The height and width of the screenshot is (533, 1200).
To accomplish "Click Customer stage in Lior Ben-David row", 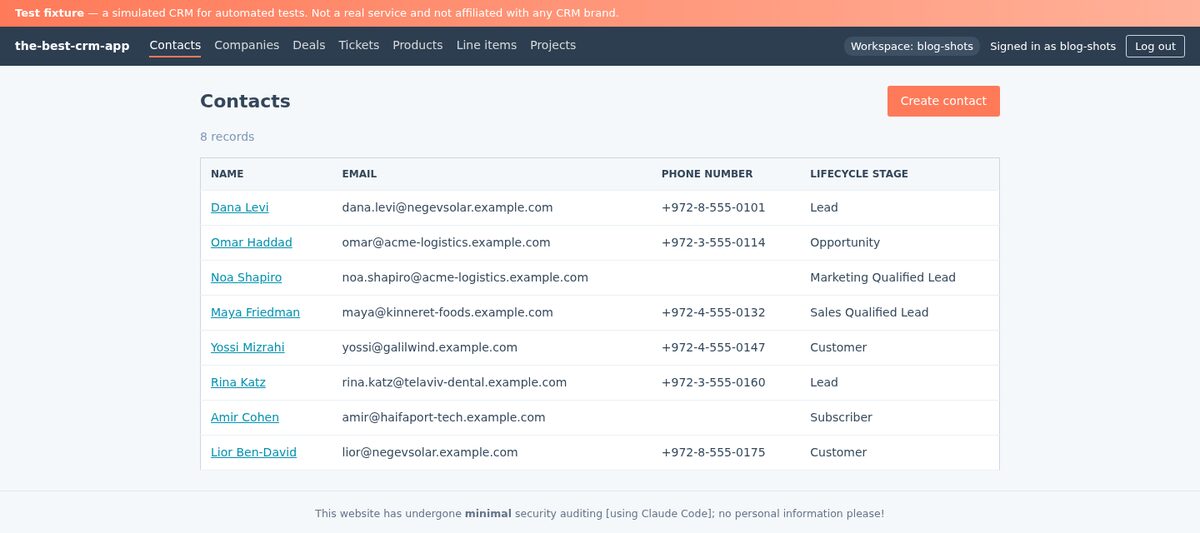I will click(838, 453).
